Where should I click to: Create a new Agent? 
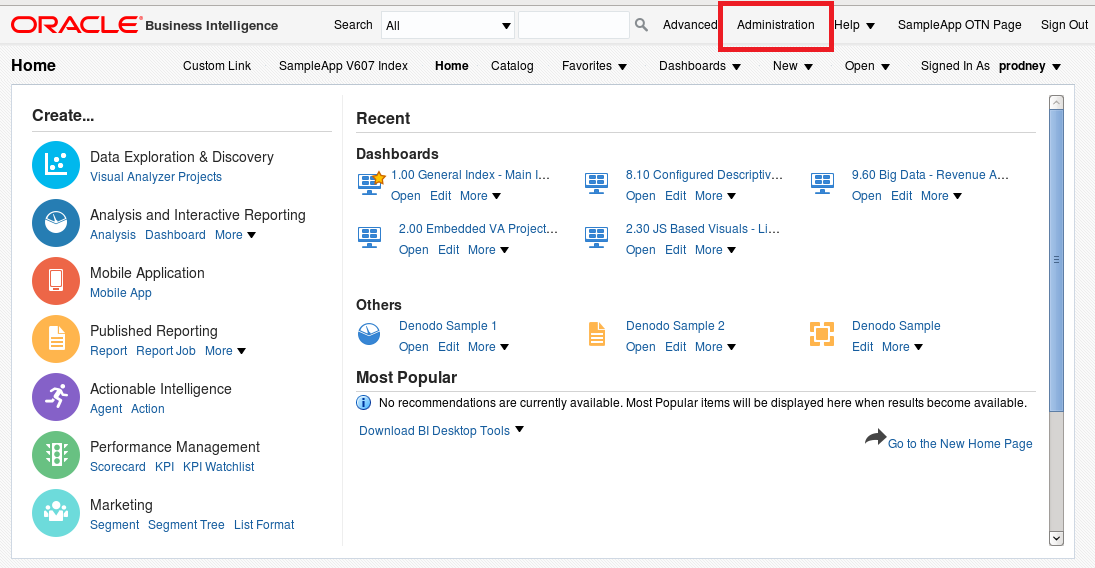pyautogui.click(x=106, y=409)
